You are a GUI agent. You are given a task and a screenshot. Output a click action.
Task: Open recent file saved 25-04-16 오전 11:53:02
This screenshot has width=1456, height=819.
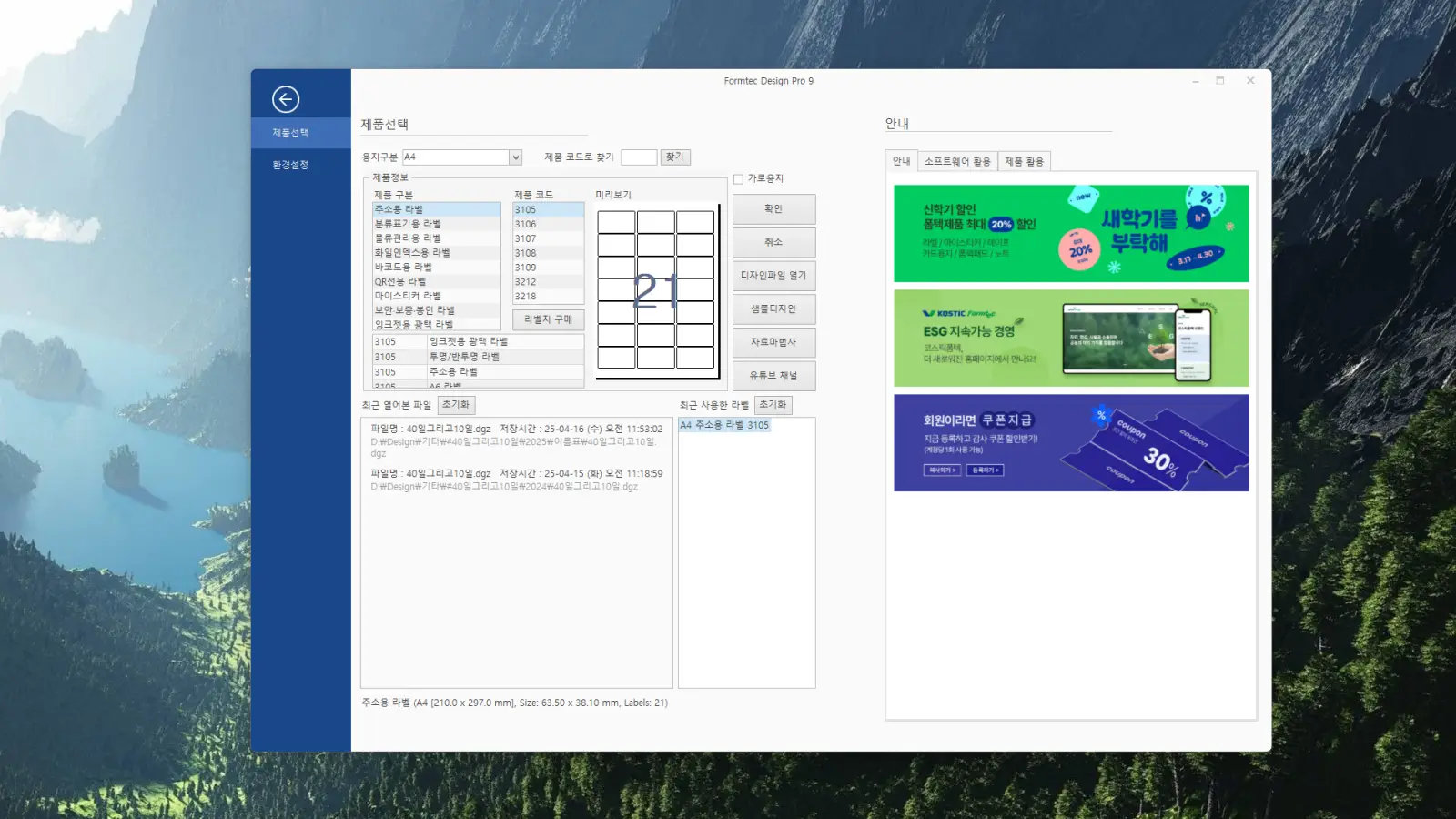517,440
